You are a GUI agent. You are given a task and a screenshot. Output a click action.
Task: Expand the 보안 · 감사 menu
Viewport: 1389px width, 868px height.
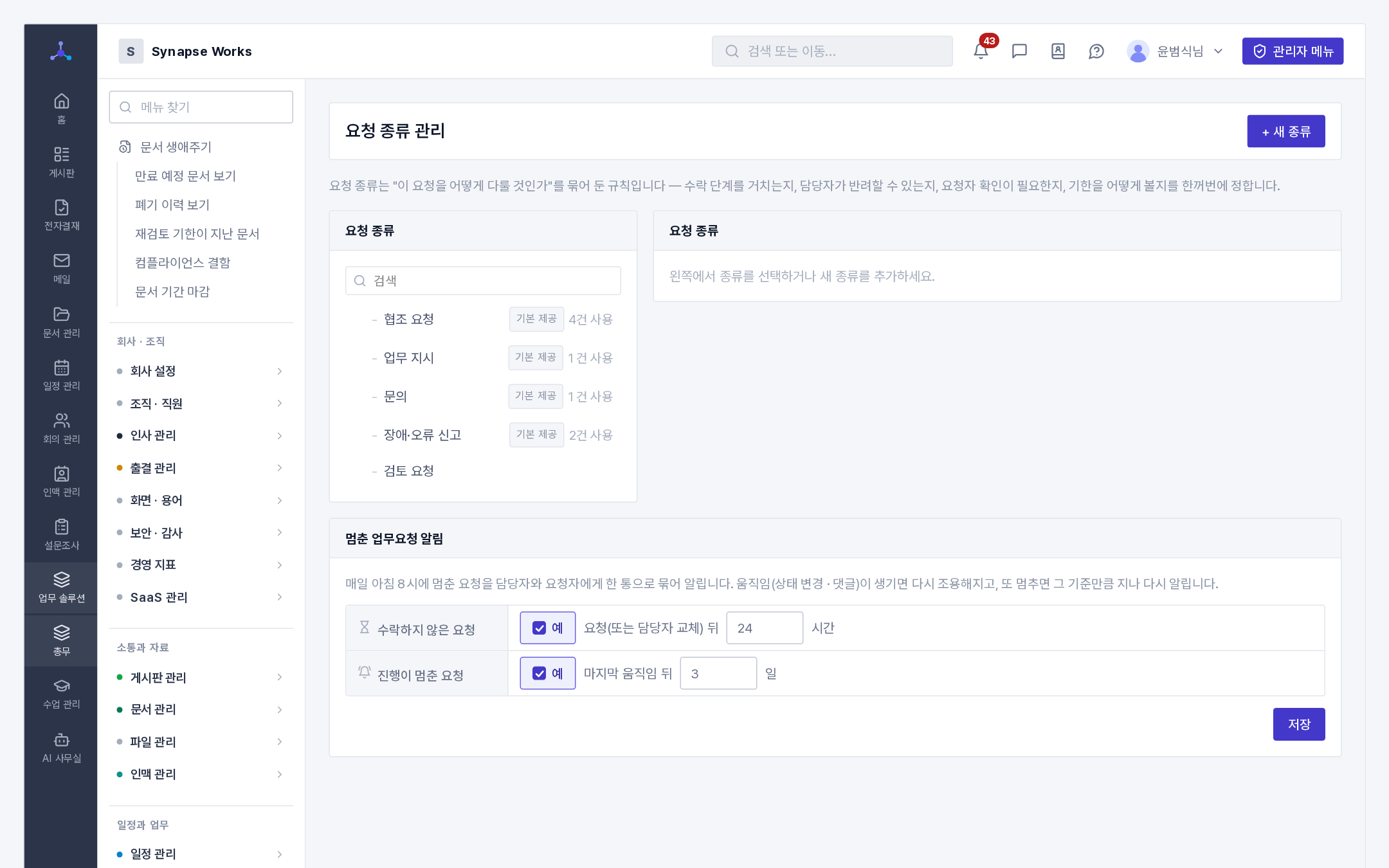click(201, 532)
